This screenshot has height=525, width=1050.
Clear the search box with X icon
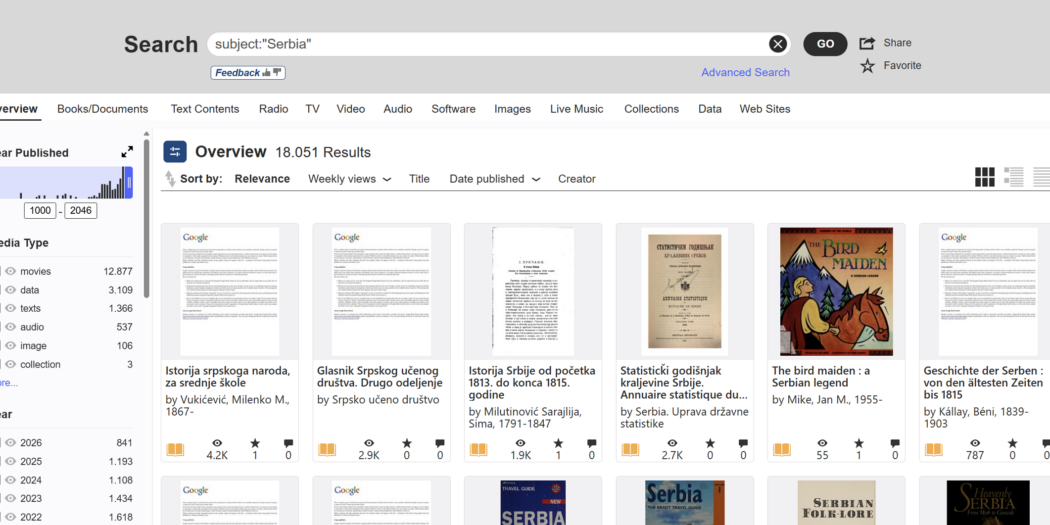[x=777, y=44]
